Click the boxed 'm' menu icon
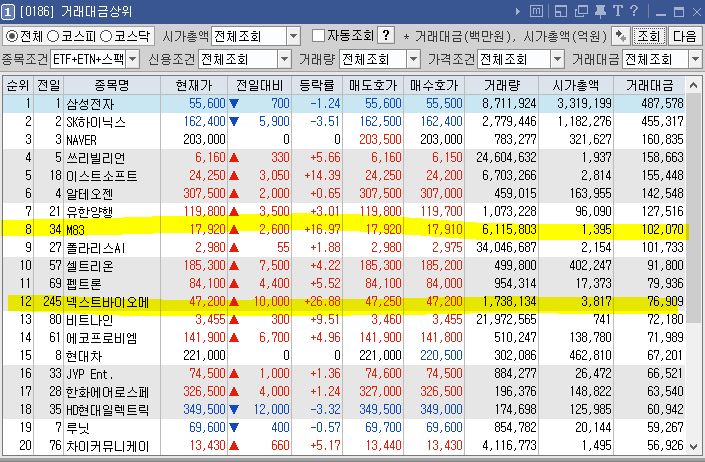Viewport: 705px width, 462px height. [536, 11]
